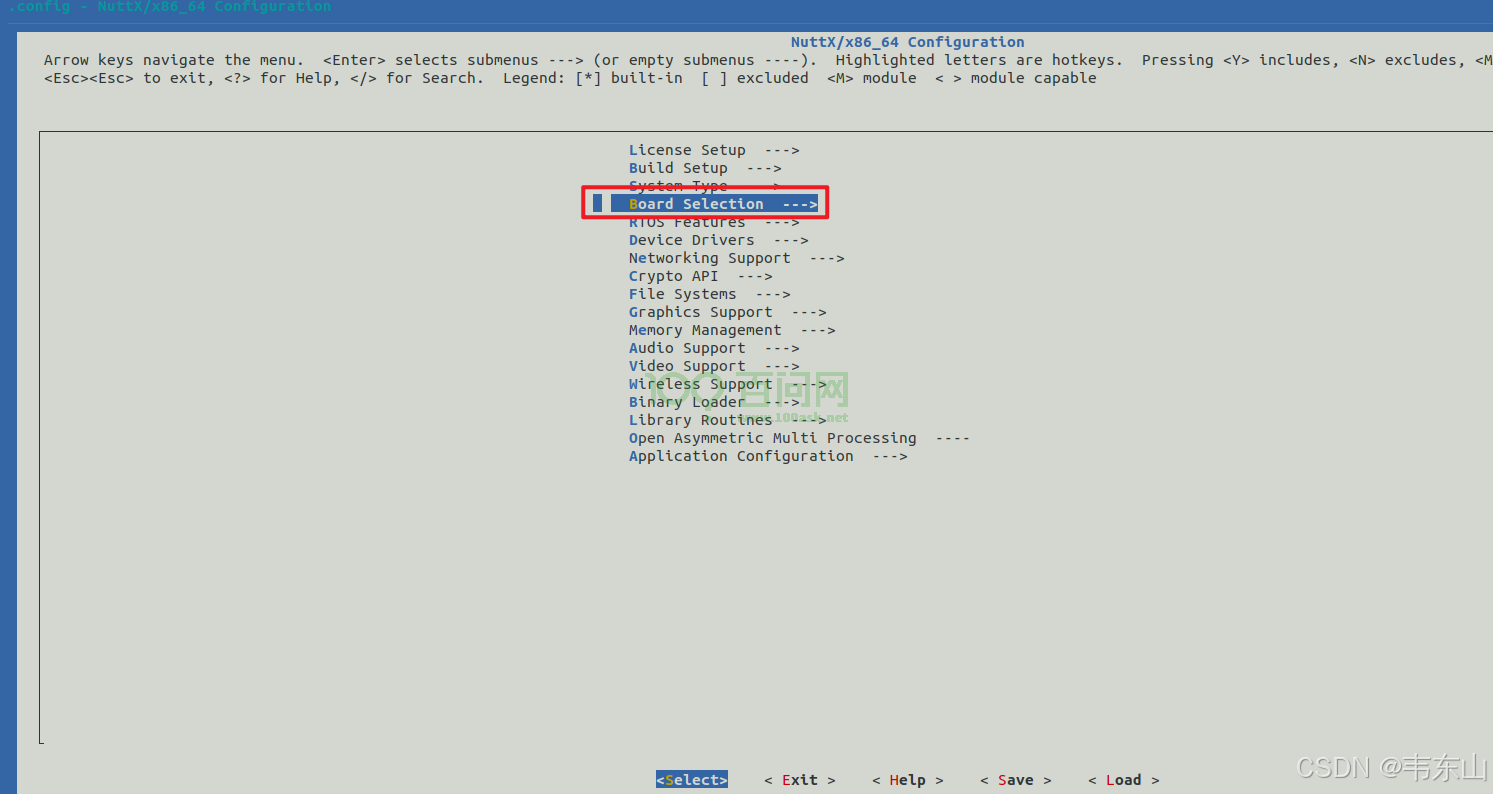Open the Library Routines submenu
The height and width of the screenshot is (794, 1493).
(x=727, y=420)
